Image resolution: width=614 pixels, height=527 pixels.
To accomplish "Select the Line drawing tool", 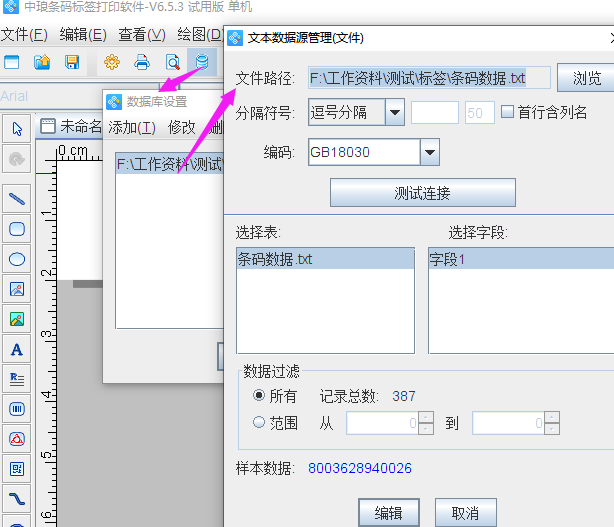I will [x=16, y=199].
